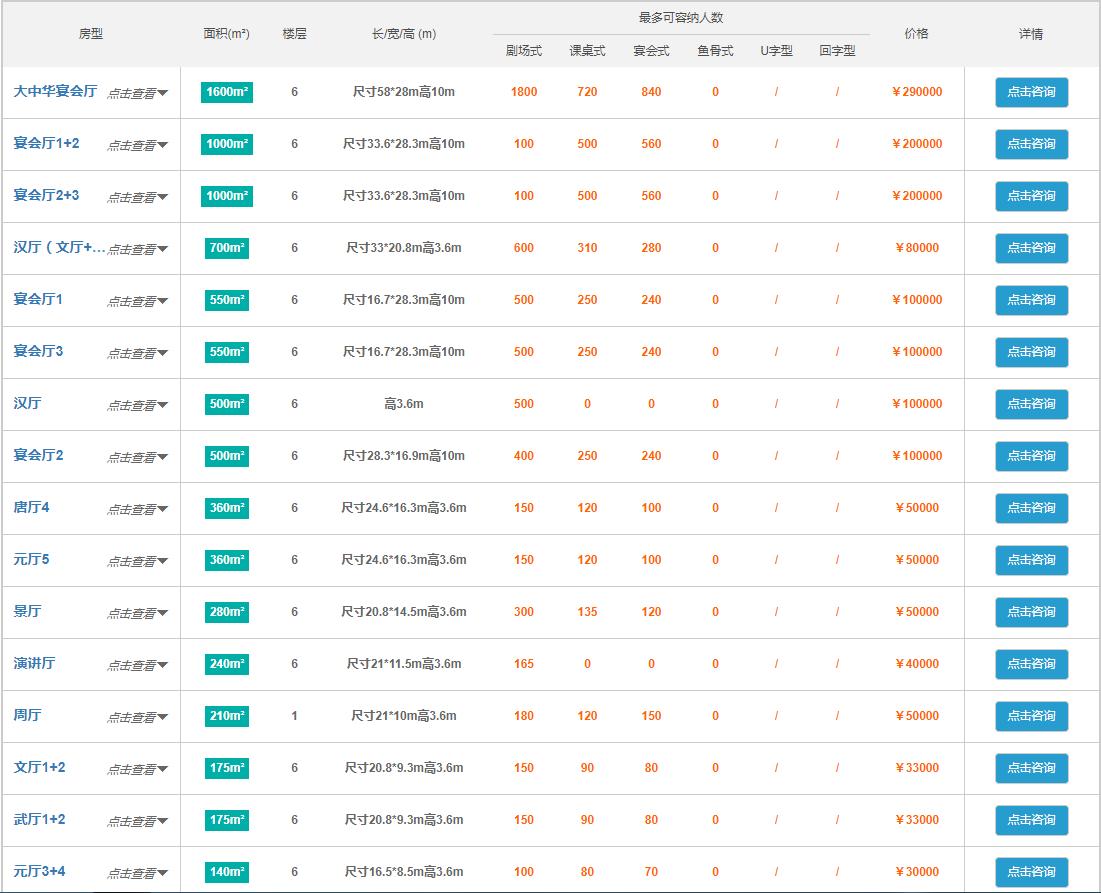
Task: Click 点击咨询 for 武厅1+2
Action: click(1031, 820)
